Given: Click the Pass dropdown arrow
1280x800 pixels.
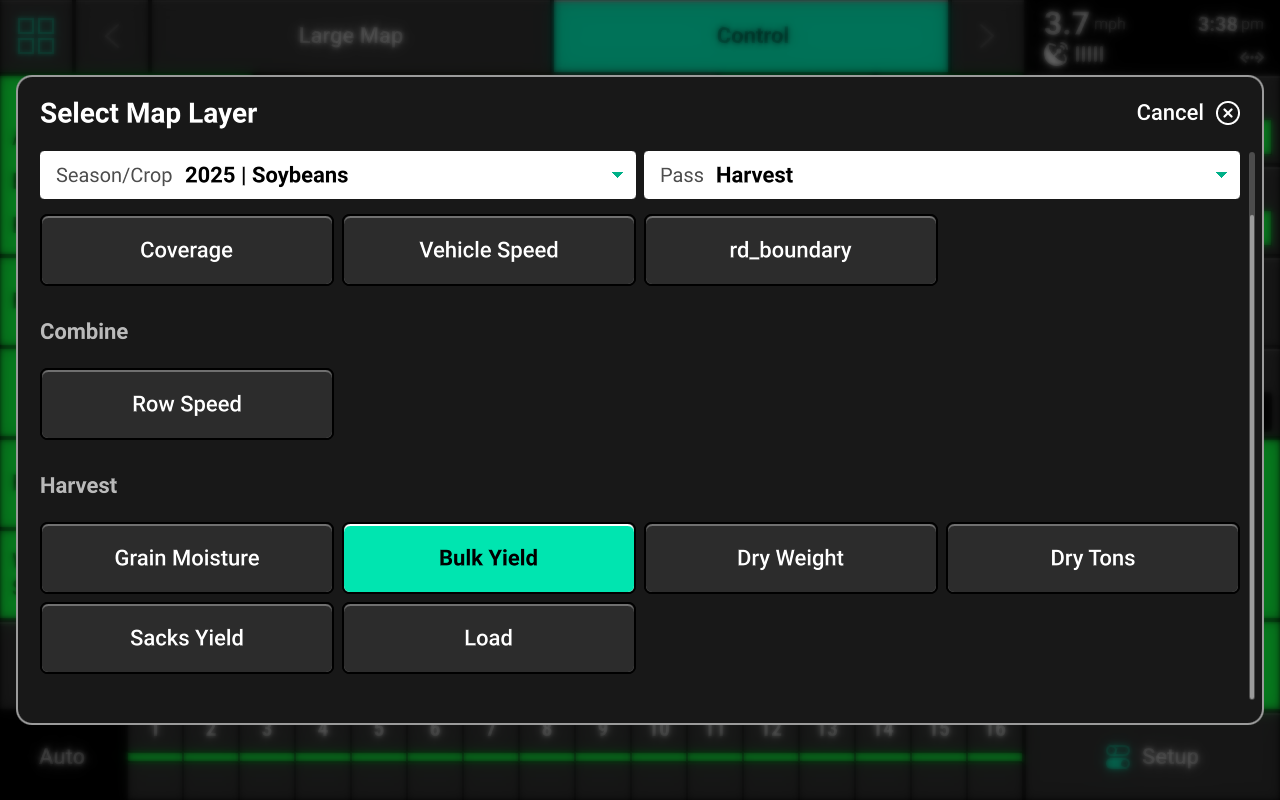Looking at the screenshot, I should [x=1220, y=175].
